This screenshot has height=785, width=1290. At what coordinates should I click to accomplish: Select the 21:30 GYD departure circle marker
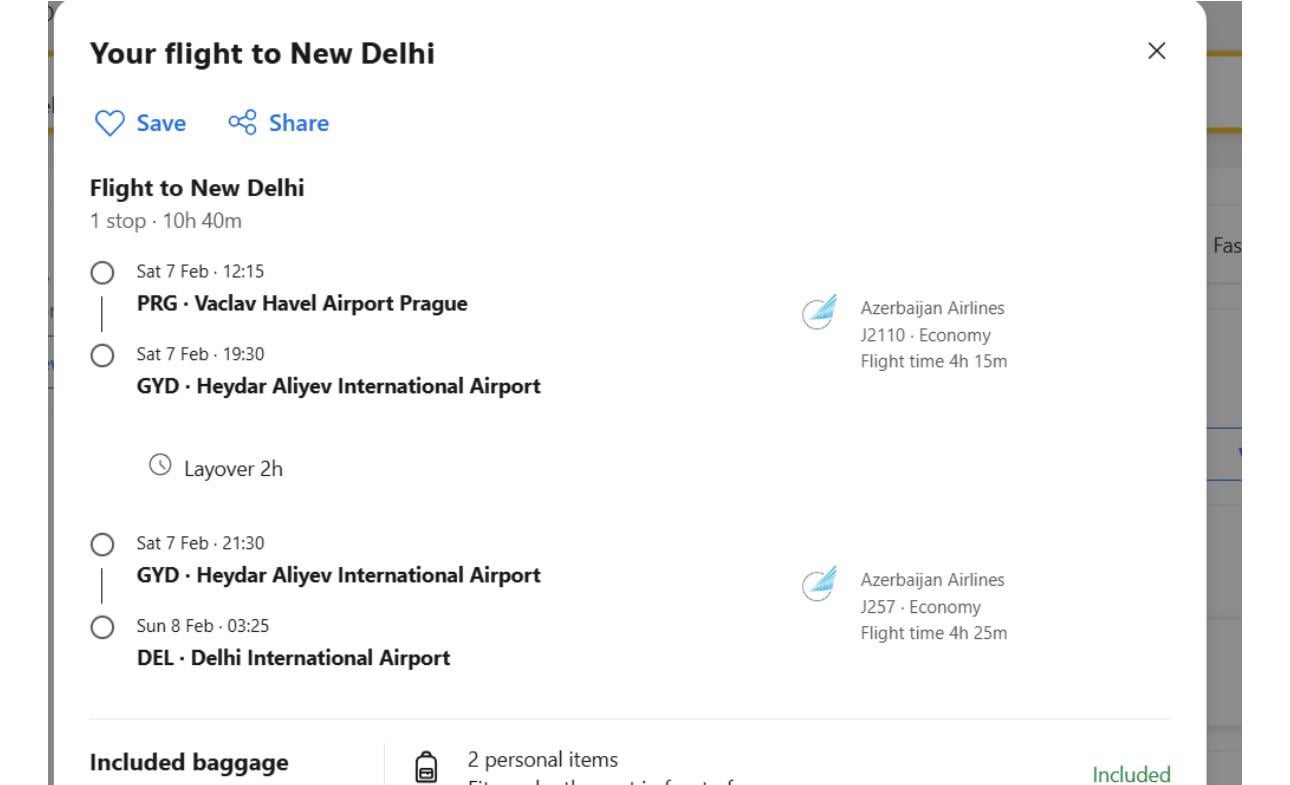[x=101, y=545]
